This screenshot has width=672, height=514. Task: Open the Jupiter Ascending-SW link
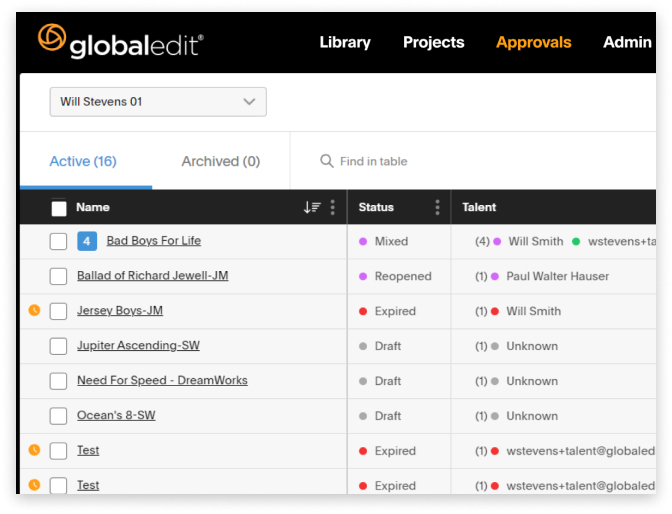point(138,345)
